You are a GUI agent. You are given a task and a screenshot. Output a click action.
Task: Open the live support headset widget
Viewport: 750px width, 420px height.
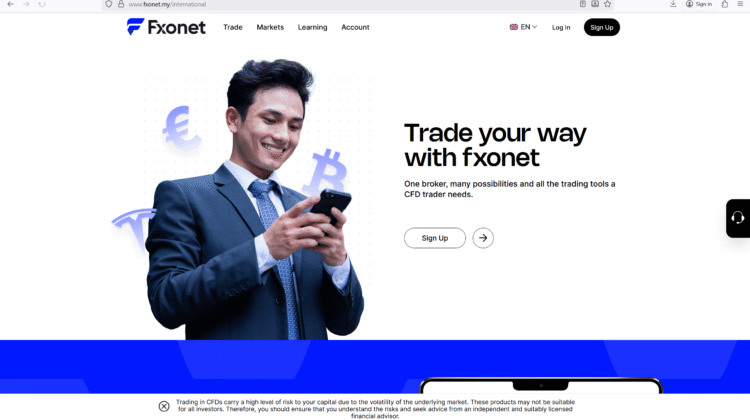[738, 219]
